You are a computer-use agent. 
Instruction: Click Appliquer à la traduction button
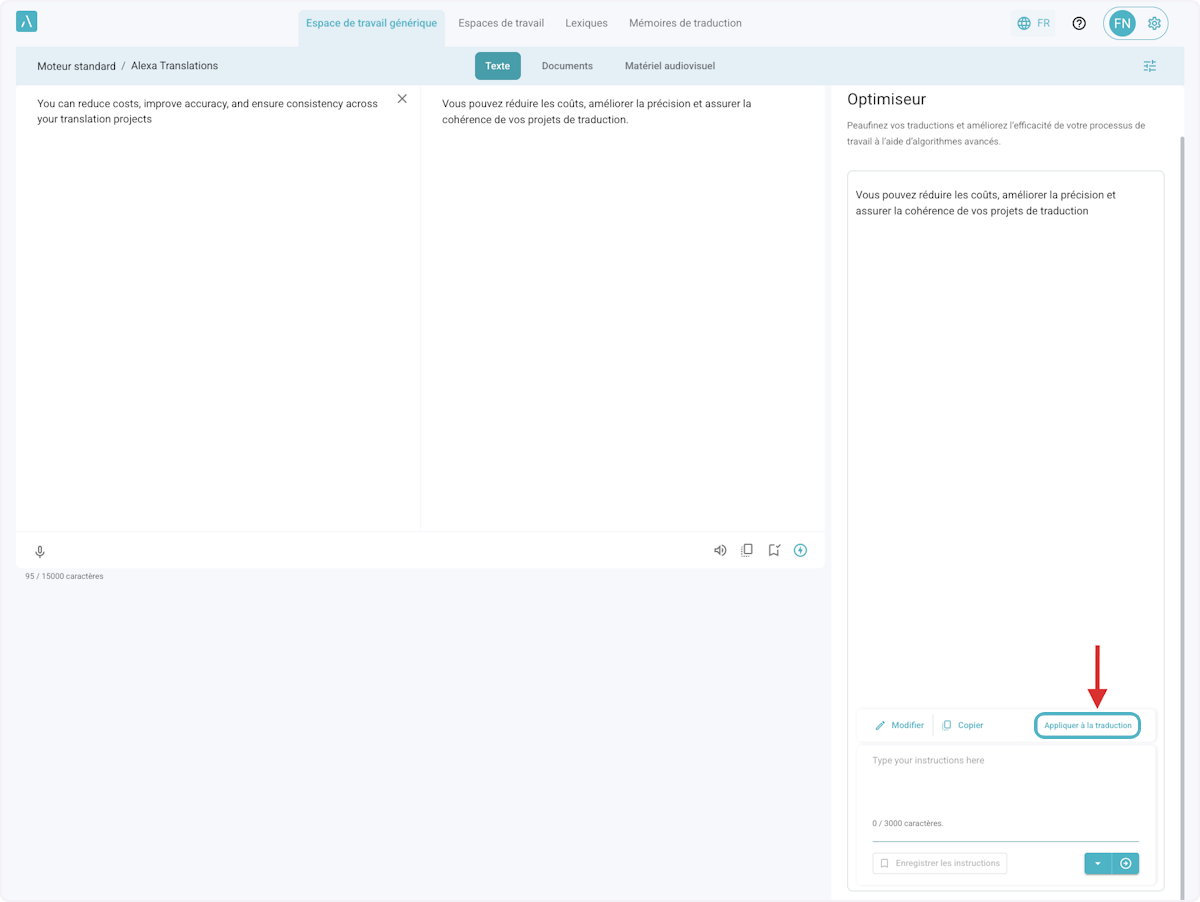tap(1087, 725)
